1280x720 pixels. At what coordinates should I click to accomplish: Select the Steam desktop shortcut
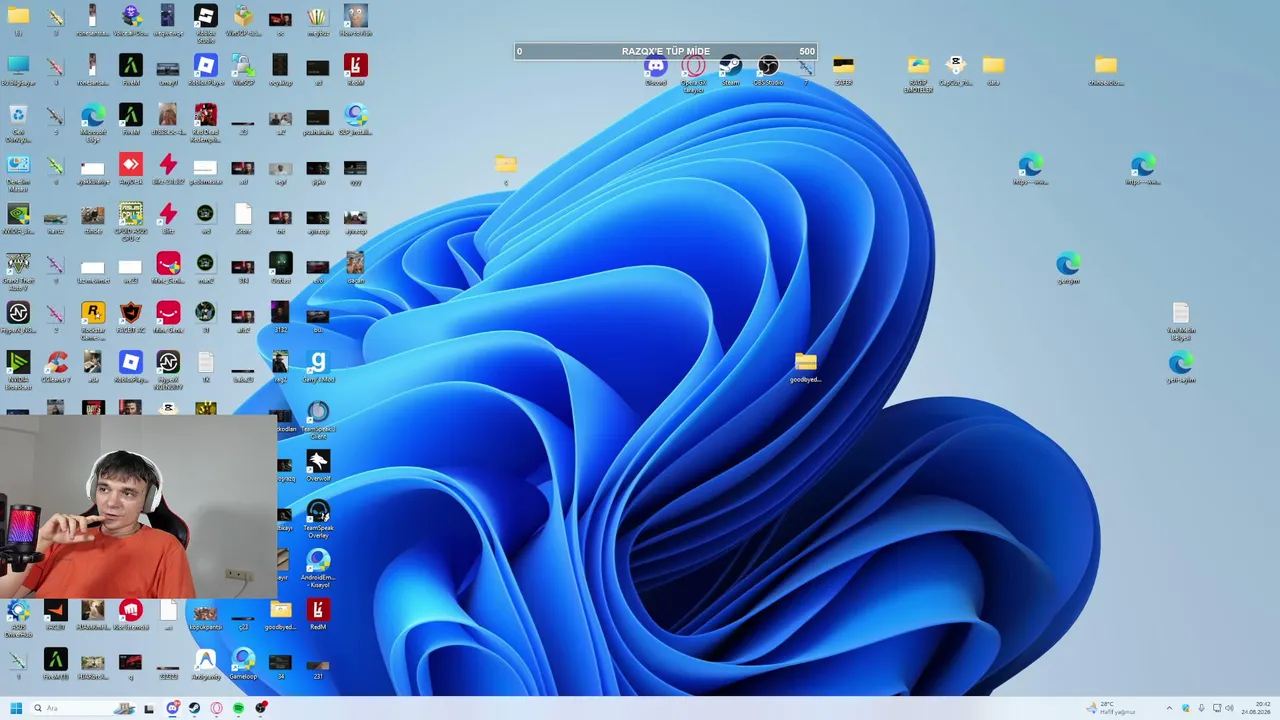[x=731, y=71]
